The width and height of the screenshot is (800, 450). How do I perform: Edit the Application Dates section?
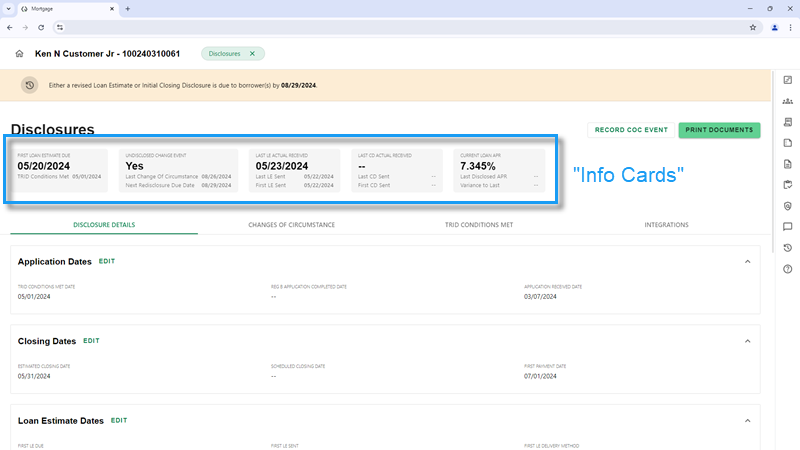point(107,261)
